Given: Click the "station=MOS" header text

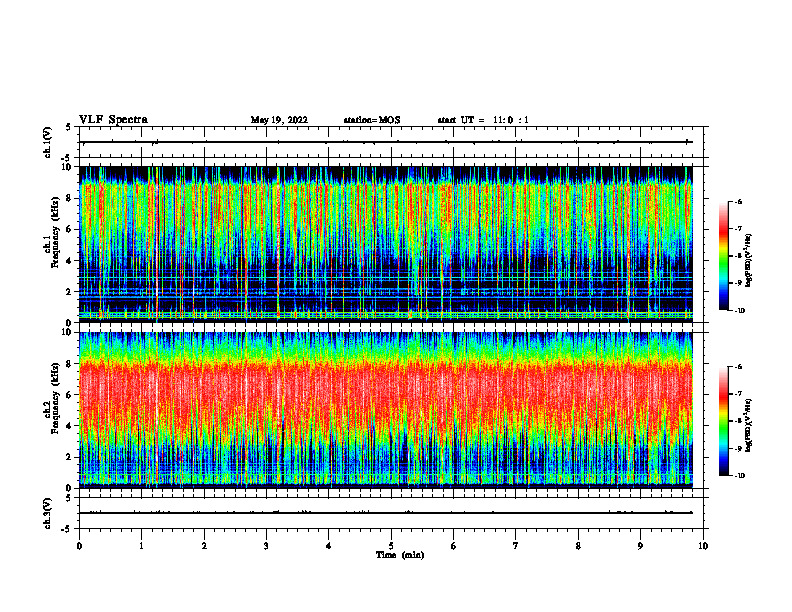Looking at the screenshot, I should [x=372, y=120].
